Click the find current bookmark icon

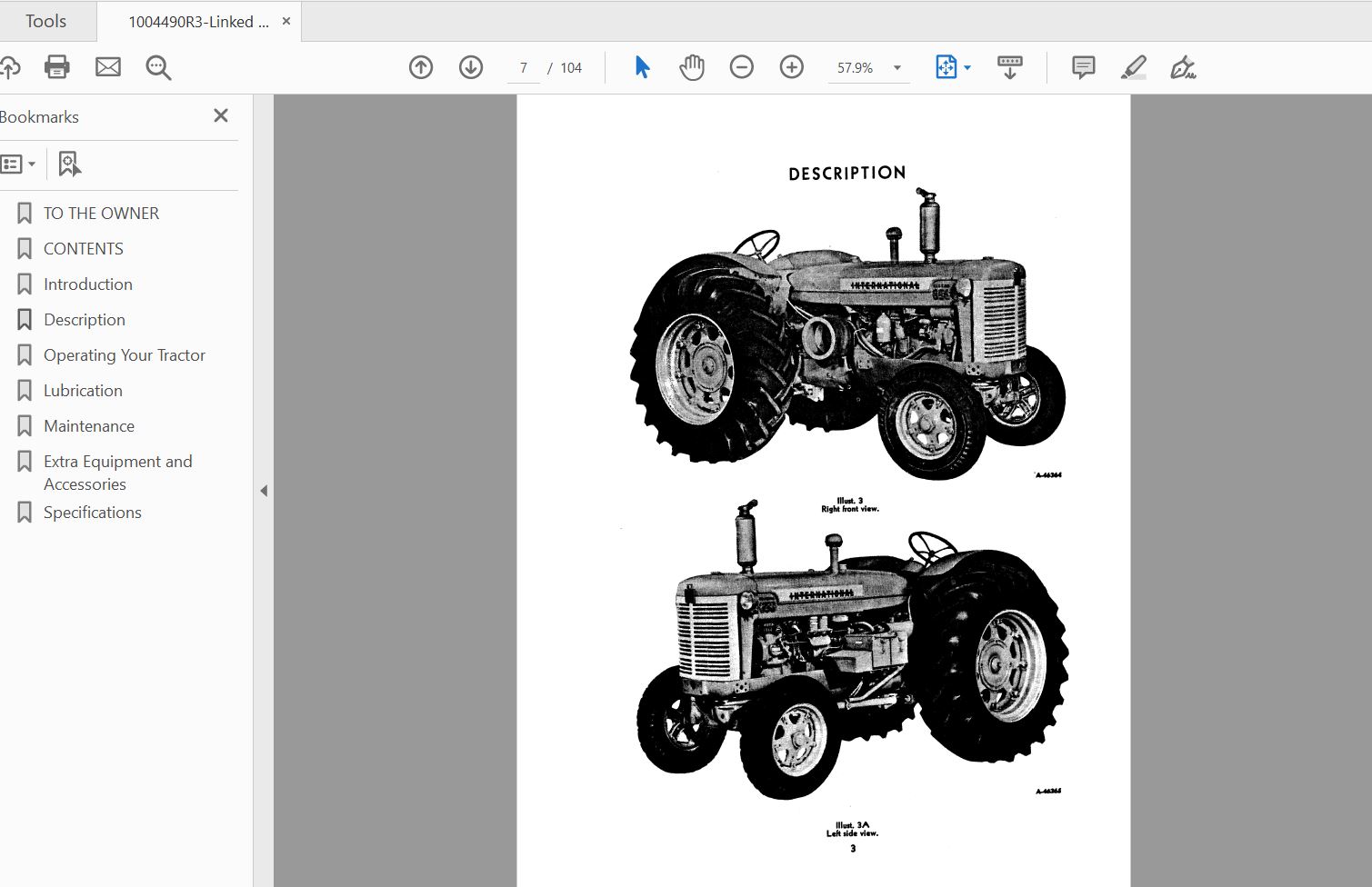[69, 164]
